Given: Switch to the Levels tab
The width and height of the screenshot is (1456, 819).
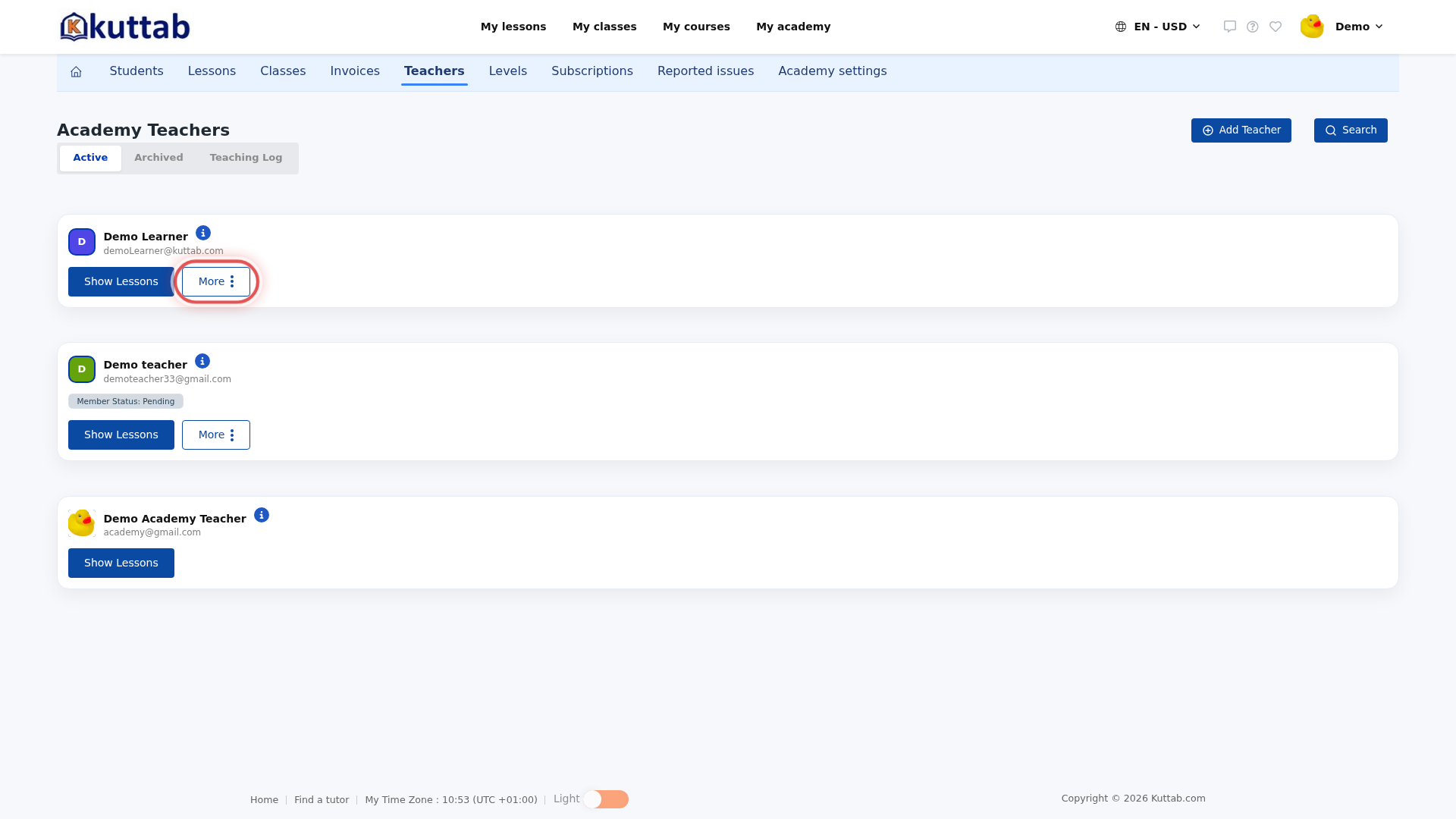Looking at the screenshot, I should 508,71.
